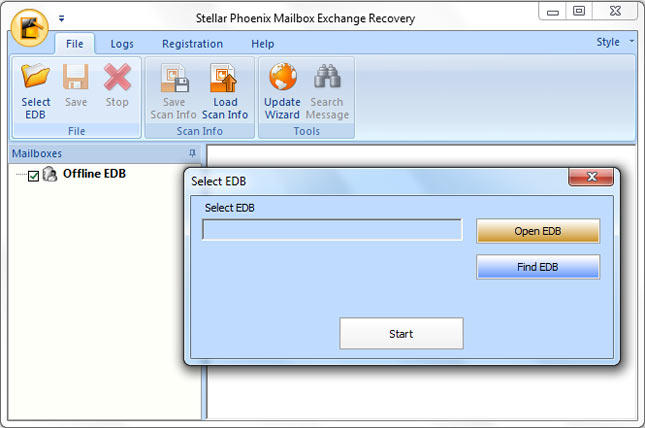
Task: Open the Style dropdown menu
Action: click(x=615, y=42)
